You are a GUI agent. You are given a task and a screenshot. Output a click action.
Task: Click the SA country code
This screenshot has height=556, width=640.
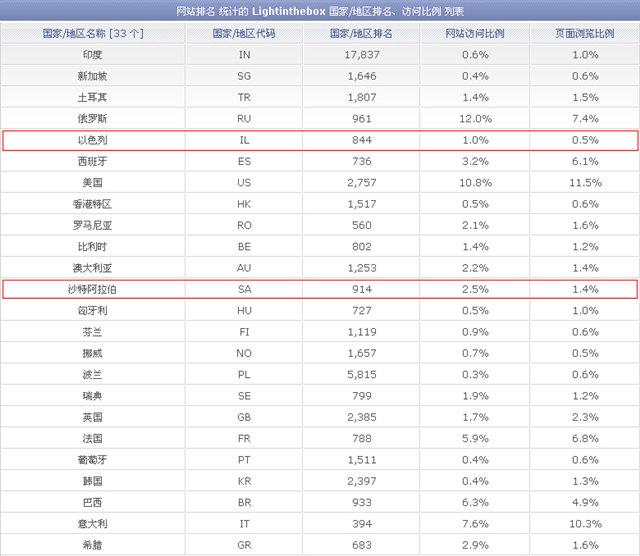pos(244,289)
